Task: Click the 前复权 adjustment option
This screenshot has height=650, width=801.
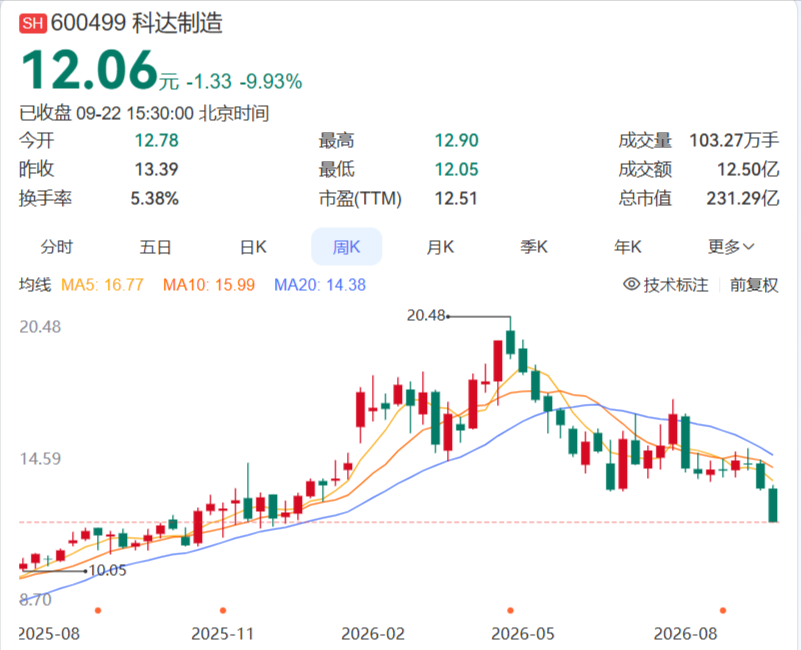Action: pos(754,285)
